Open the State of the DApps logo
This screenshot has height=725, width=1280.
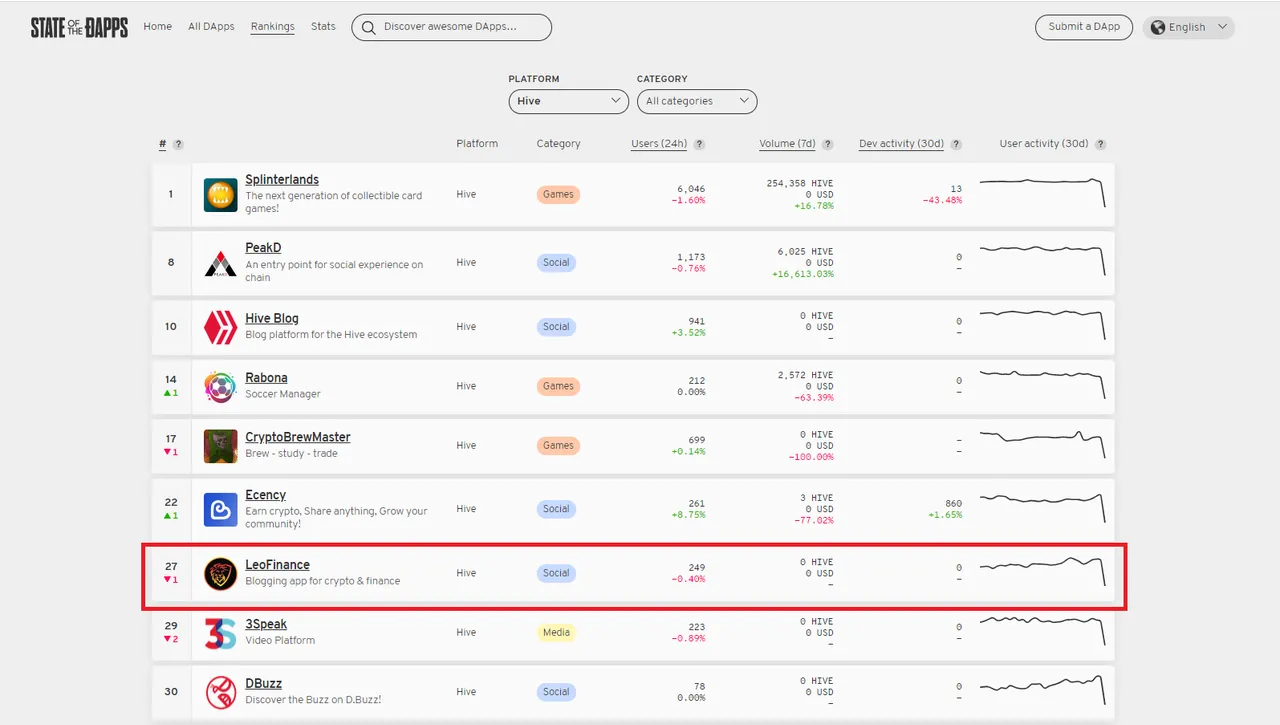click(x=79, y=27)
